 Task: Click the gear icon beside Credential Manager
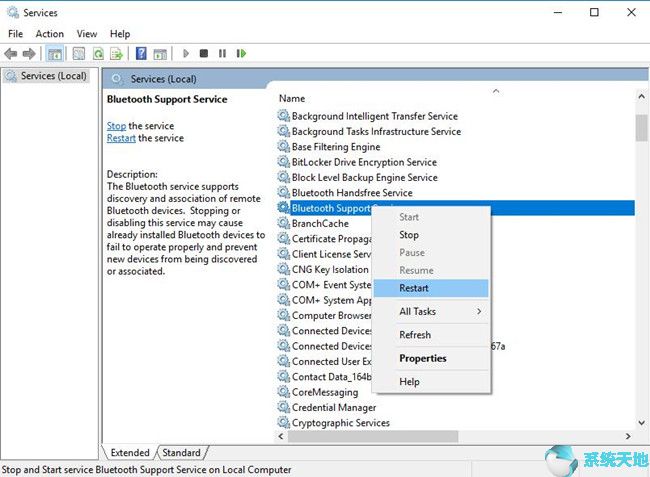click(x=284, y=407)
